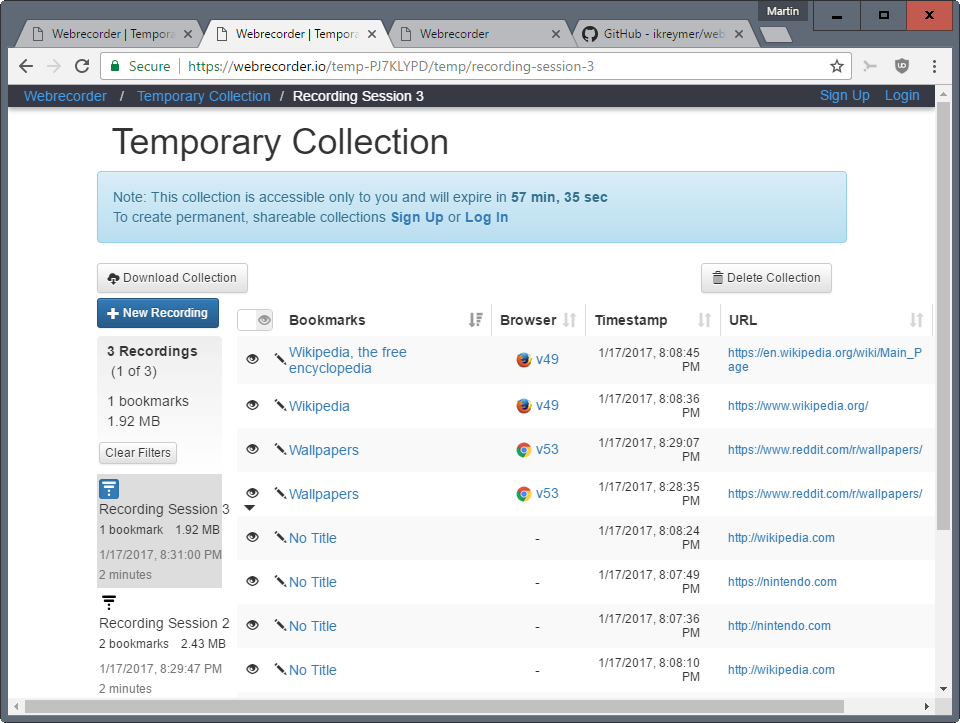
Task: Hide the Wallpapers bookmark from 8:28:35 PM
Action: pos(252,493)
